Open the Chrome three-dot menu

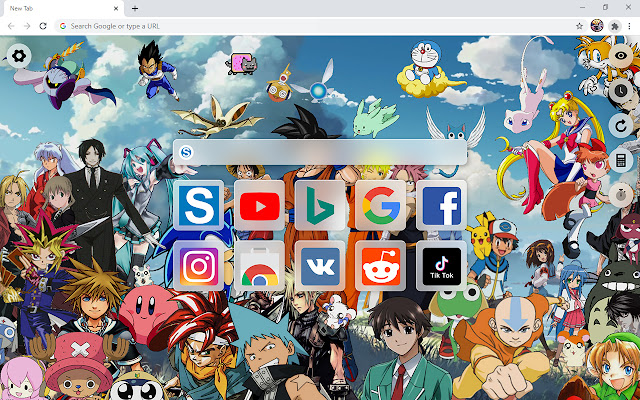(x=629, y=26)
